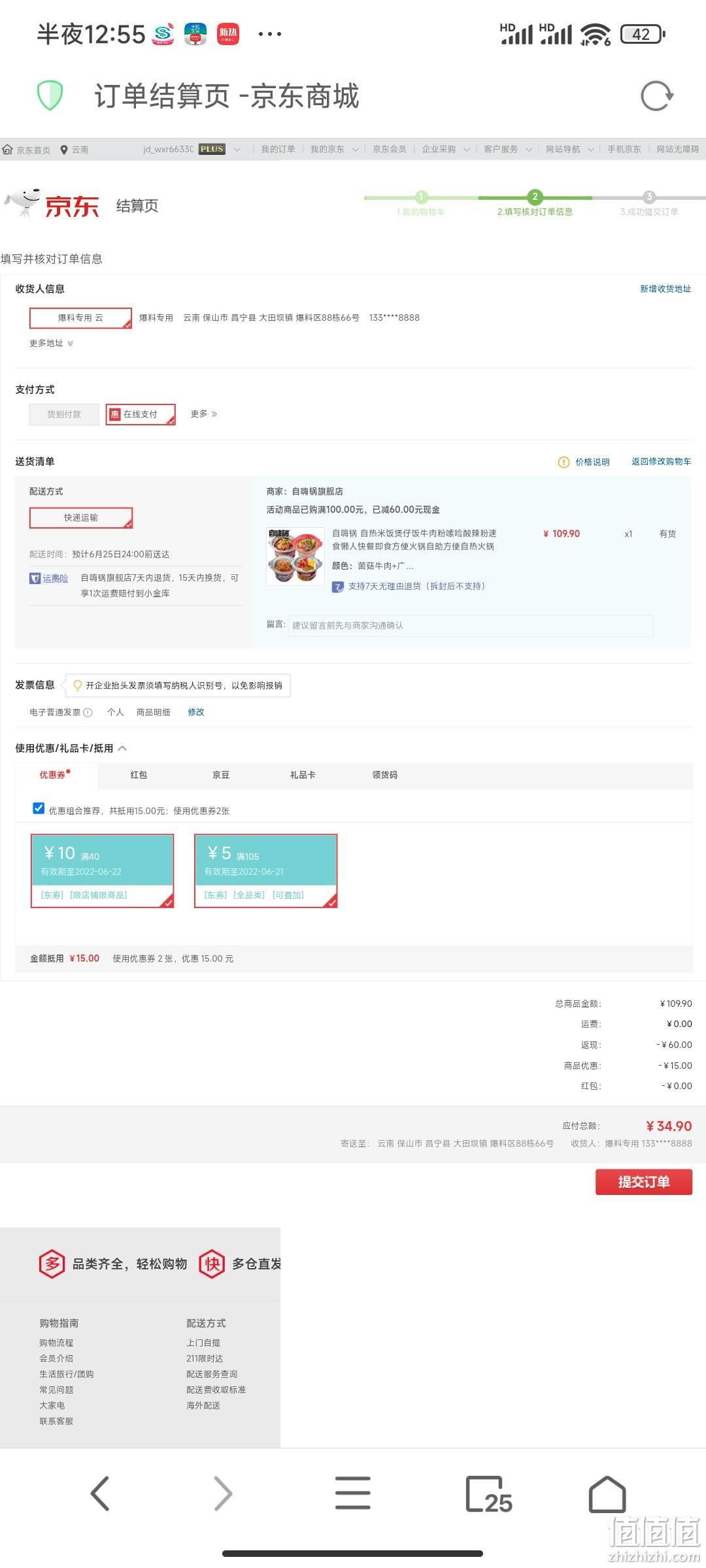Tap the green security shield icon

point(50,95)
